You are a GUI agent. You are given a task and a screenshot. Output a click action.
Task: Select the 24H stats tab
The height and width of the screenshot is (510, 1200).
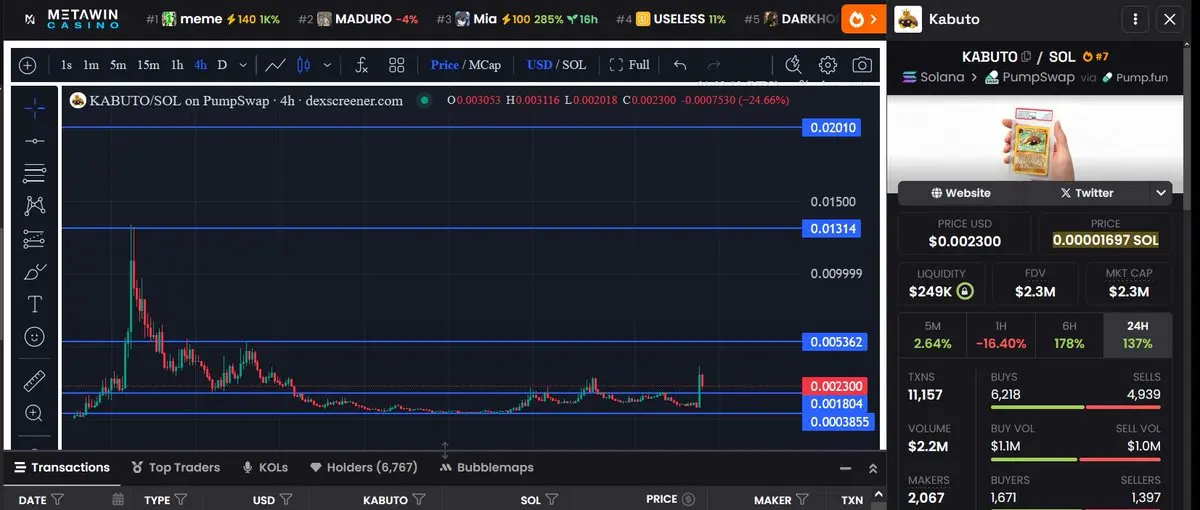click(1137, 335)
